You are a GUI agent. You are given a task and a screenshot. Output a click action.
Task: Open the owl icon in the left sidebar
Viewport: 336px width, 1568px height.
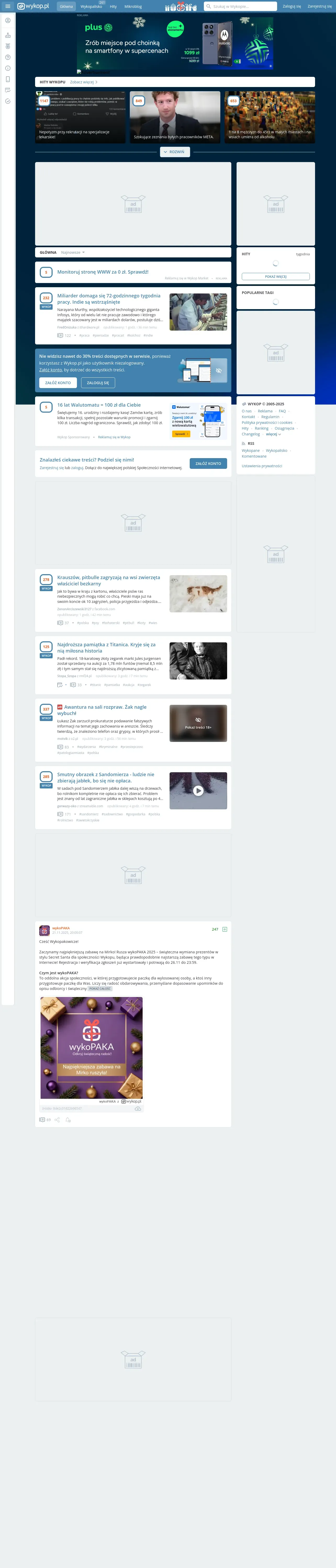(x=7, y=46)
